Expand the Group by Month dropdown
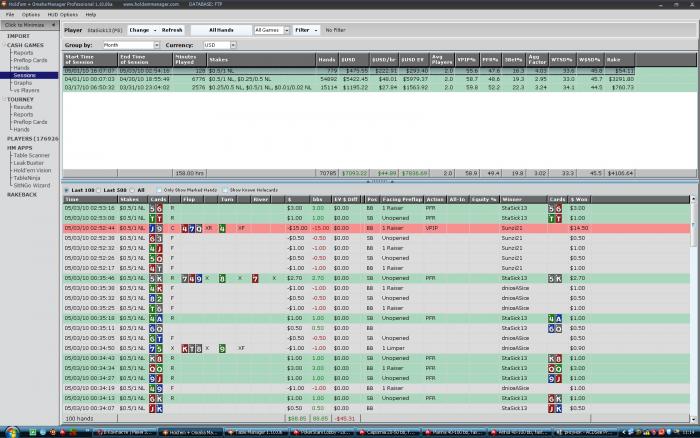Viewport: 700px width, 438px height. [156, 45]
